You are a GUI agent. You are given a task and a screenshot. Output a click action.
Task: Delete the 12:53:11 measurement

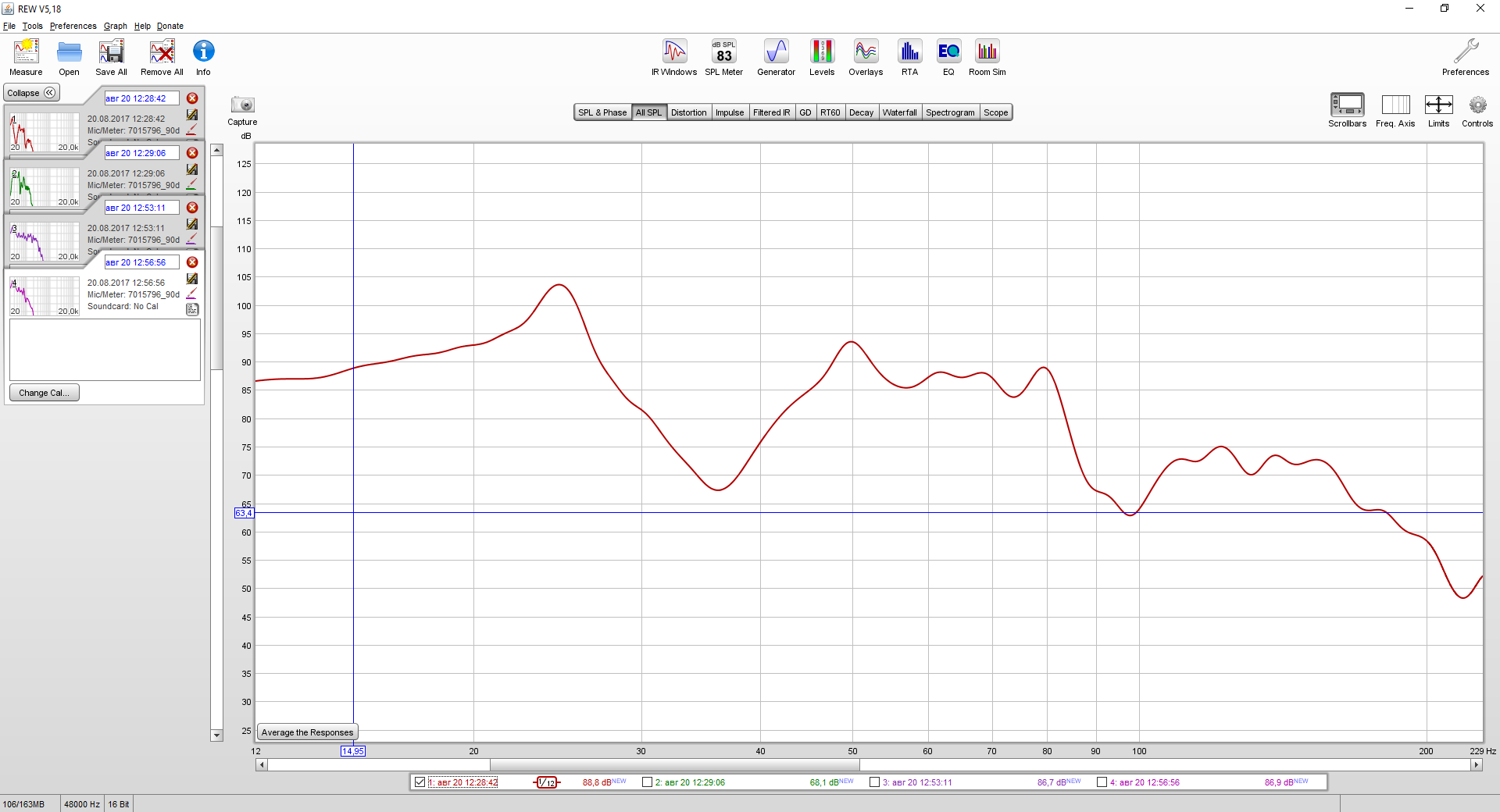pos(192,208)
